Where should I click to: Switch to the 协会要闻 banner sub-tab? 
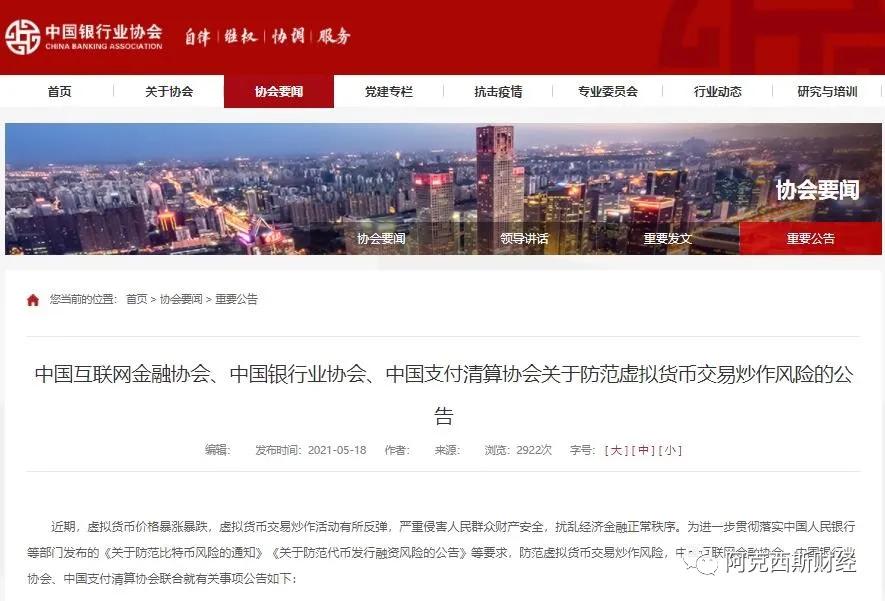[381, 238]
